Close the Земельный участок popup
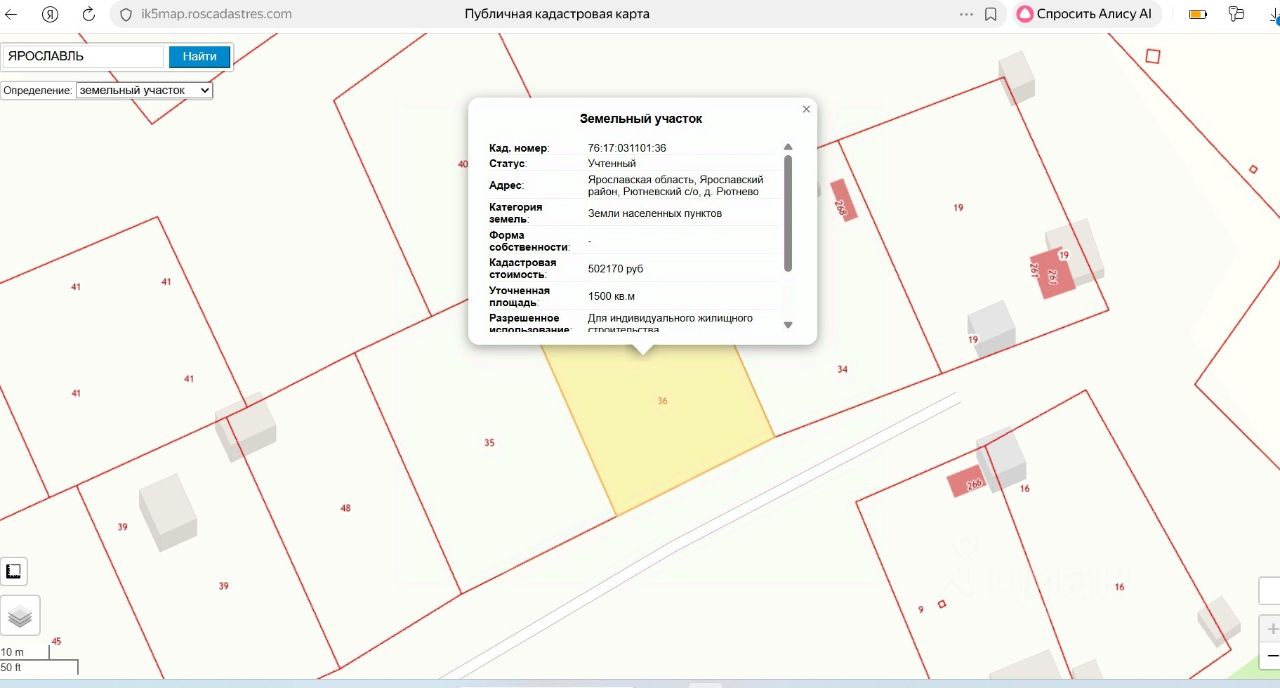The width and height of the screenshot is (1280, 688). point(806,109)
